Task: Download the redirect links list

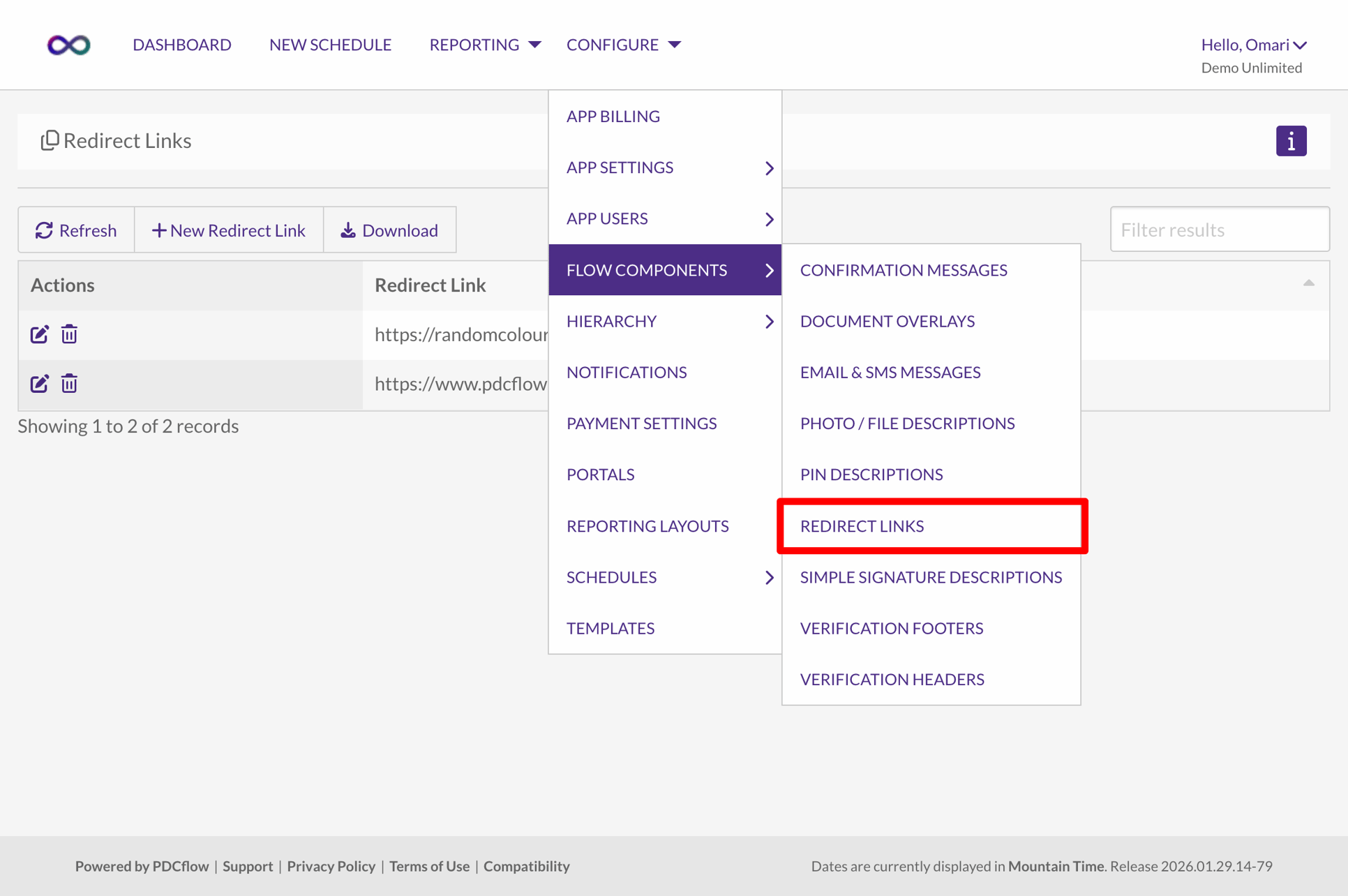Action: [x=389, y=230]
